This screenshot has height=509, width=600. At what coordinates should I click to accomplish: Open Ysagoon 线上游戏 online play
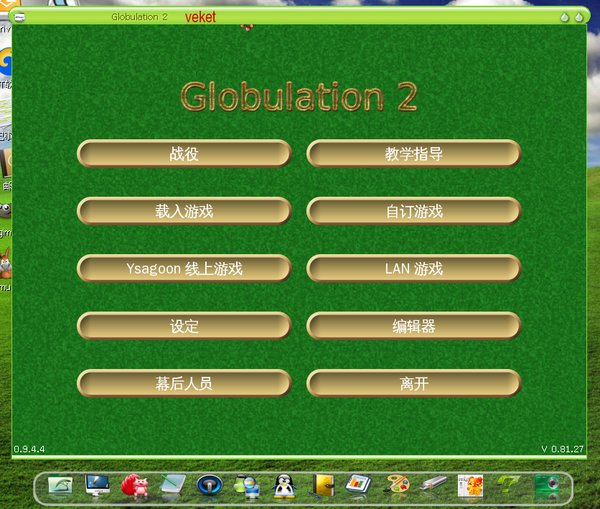click(184, 268)
